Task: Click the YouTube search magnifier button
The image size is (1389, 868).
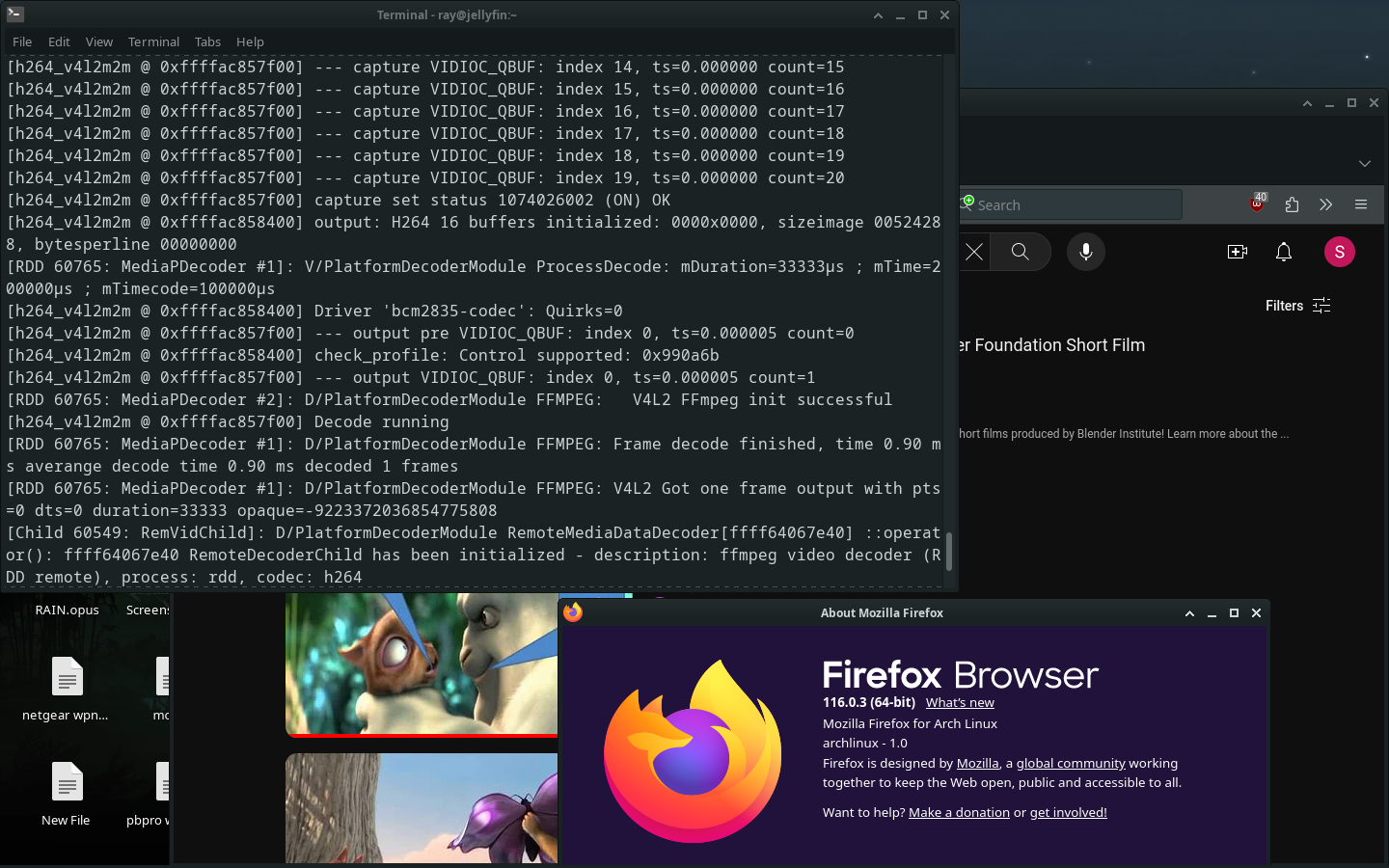Action: coord(1020,252)
